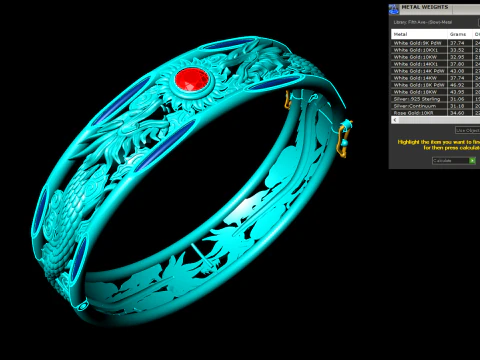Select the White Gold:14KW row
The height and width of the screenshot is (360, 480).
(x=435, y=78)
